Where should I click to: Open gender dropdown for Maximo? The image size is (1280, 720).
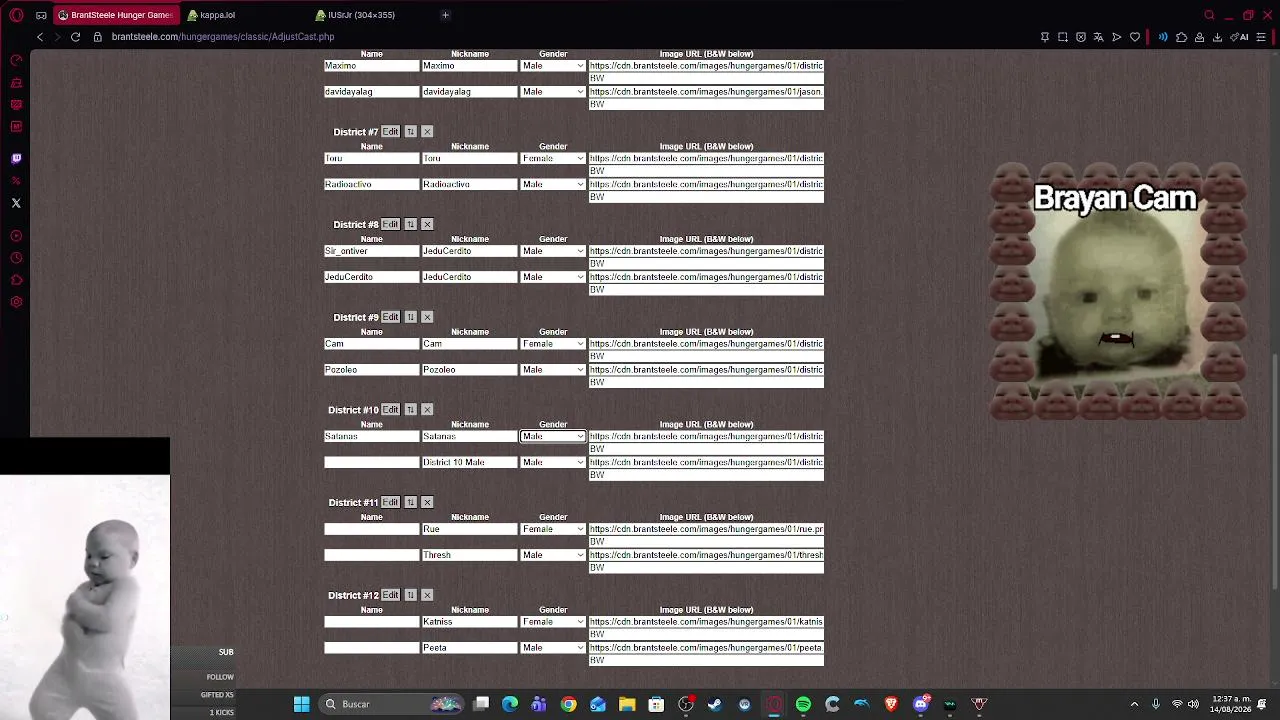(x=553, y=66)
